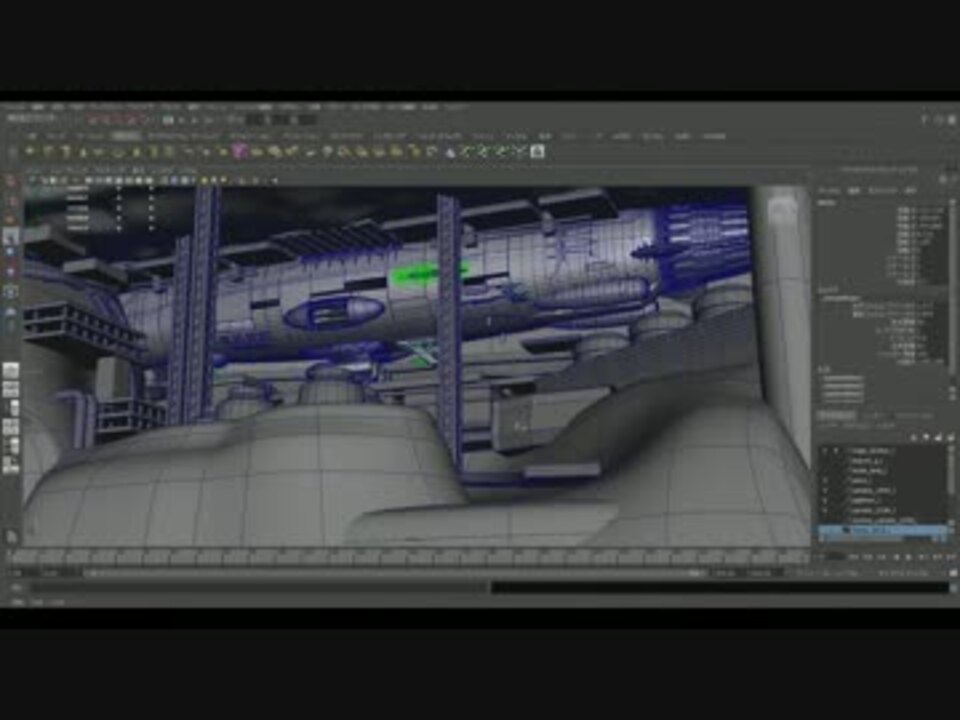Viewport: 960px width, 720px height.
Task: Click a frame on the time slider ruler
Action: 410,557
